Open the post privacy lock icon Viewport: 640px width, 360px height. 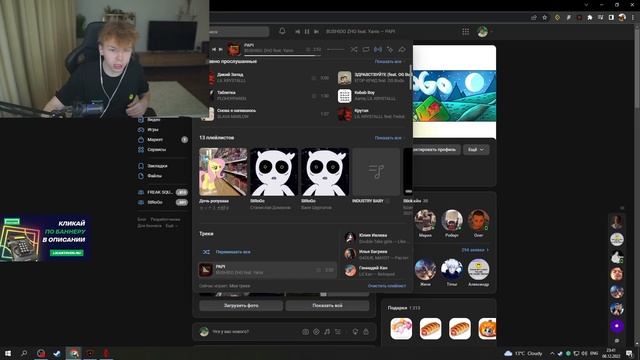click(366, 332)
